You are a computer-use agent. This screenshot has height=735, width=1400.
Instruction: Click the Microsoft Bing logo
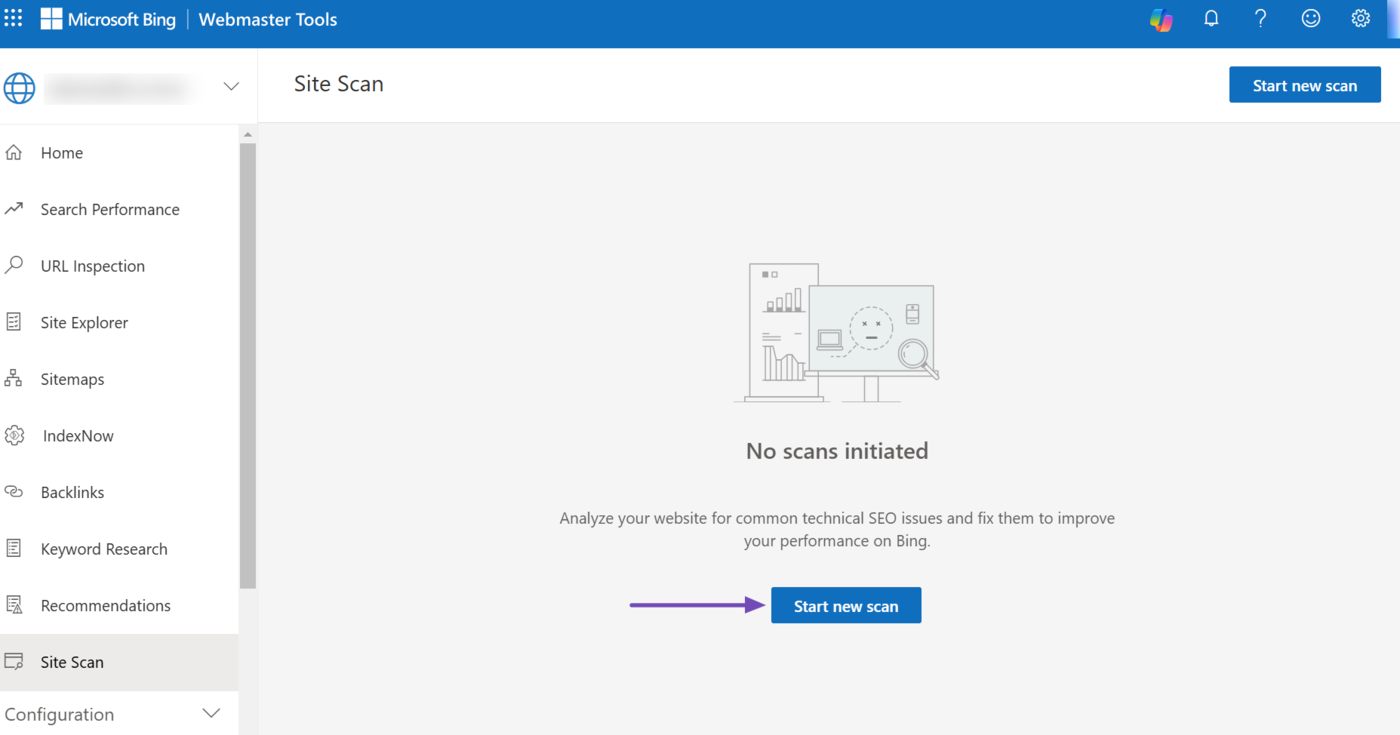(x=108, y=19)
